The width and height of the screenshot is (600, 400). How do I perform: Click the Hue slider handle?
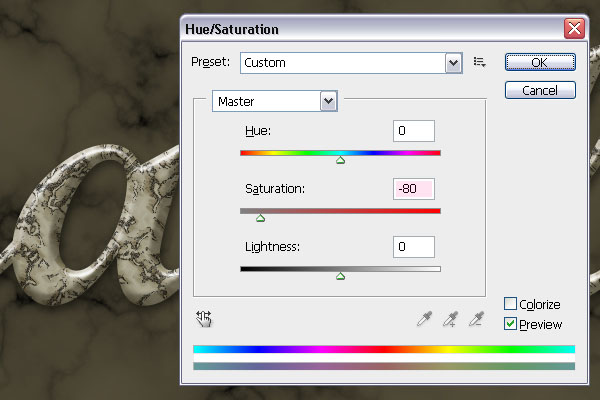(x=340, y=159)
